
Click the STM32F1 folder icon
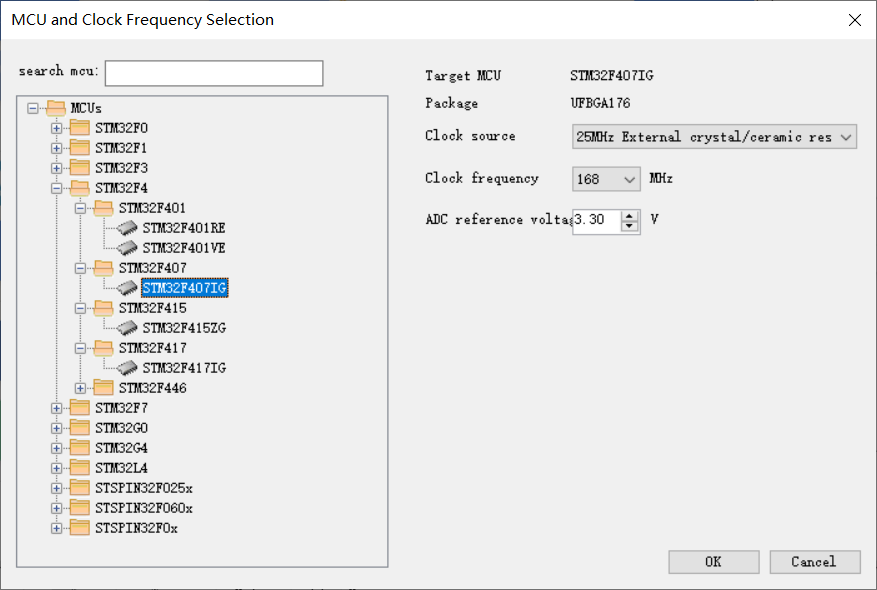[79, 148]
